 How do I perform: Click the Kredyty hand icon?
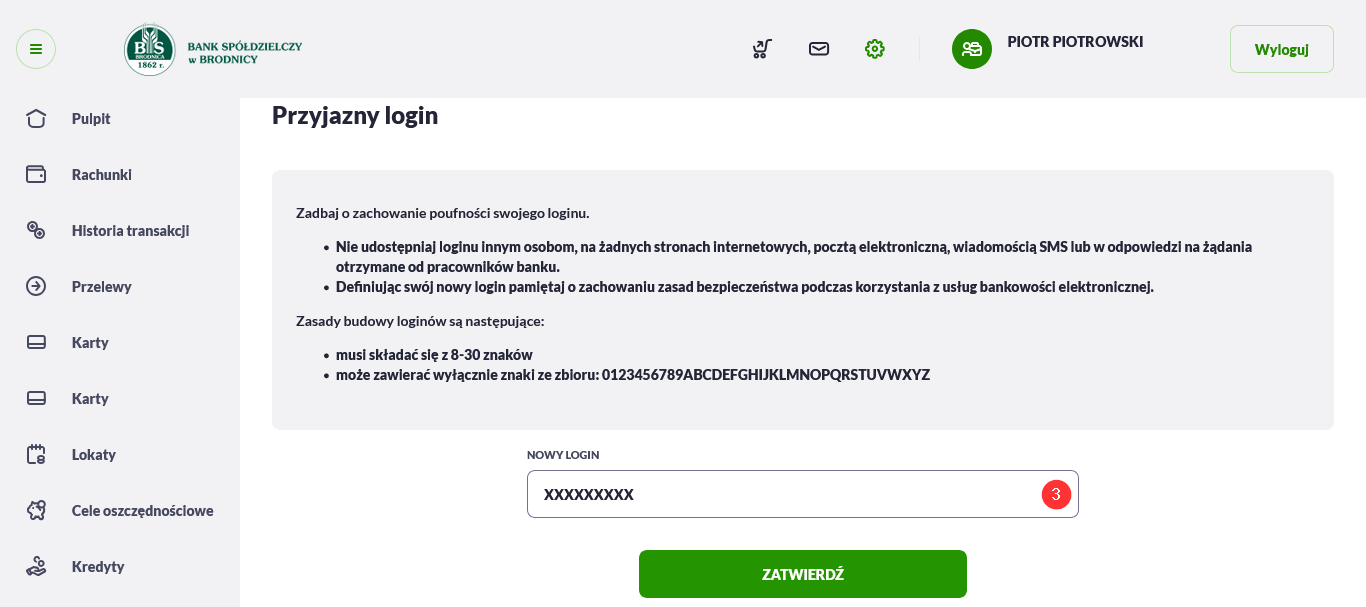36,567
